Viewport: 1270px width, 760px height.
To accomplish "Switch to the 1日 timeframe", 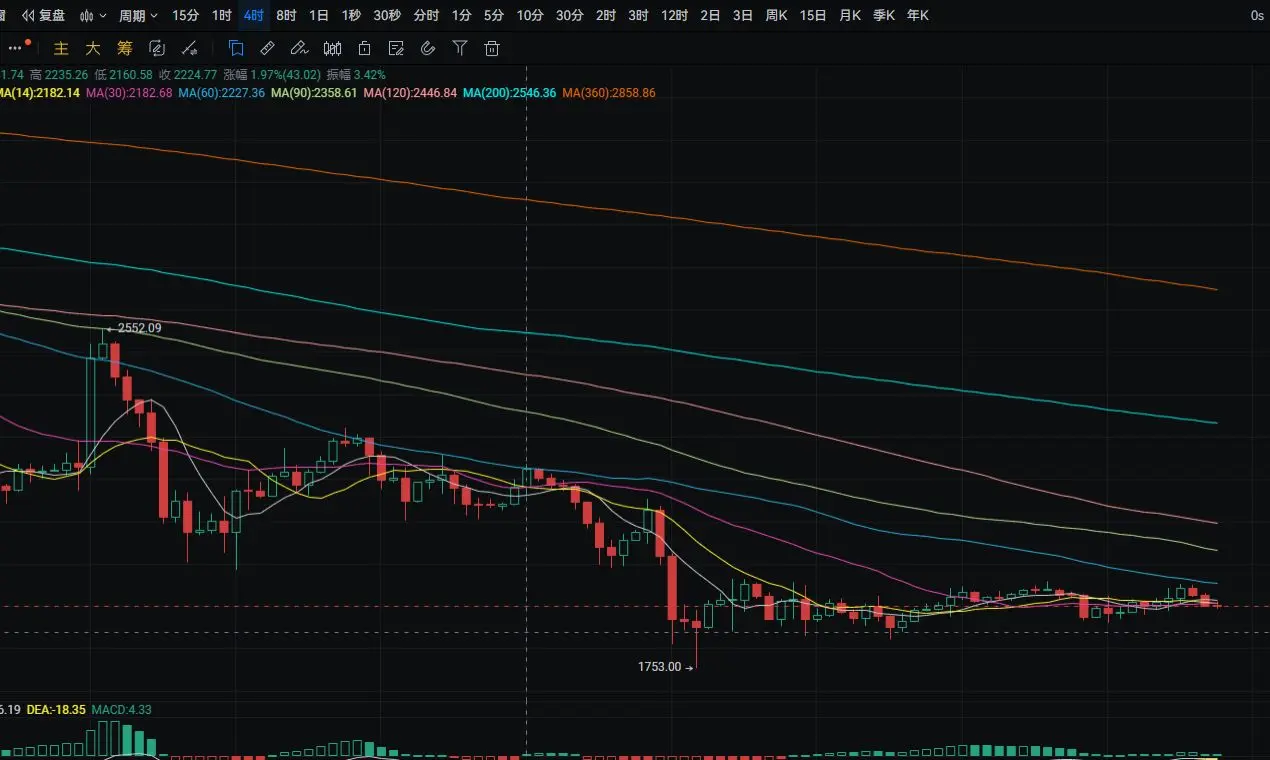I will tap(318, 15).
